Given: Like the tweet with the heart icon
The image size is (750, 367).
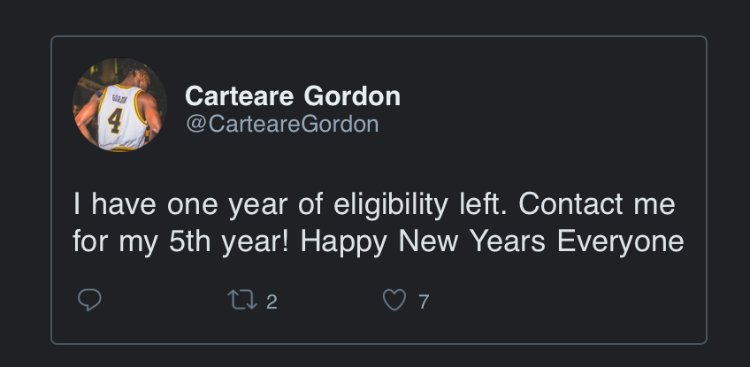Looking at the screenshot, I should 394,301.
